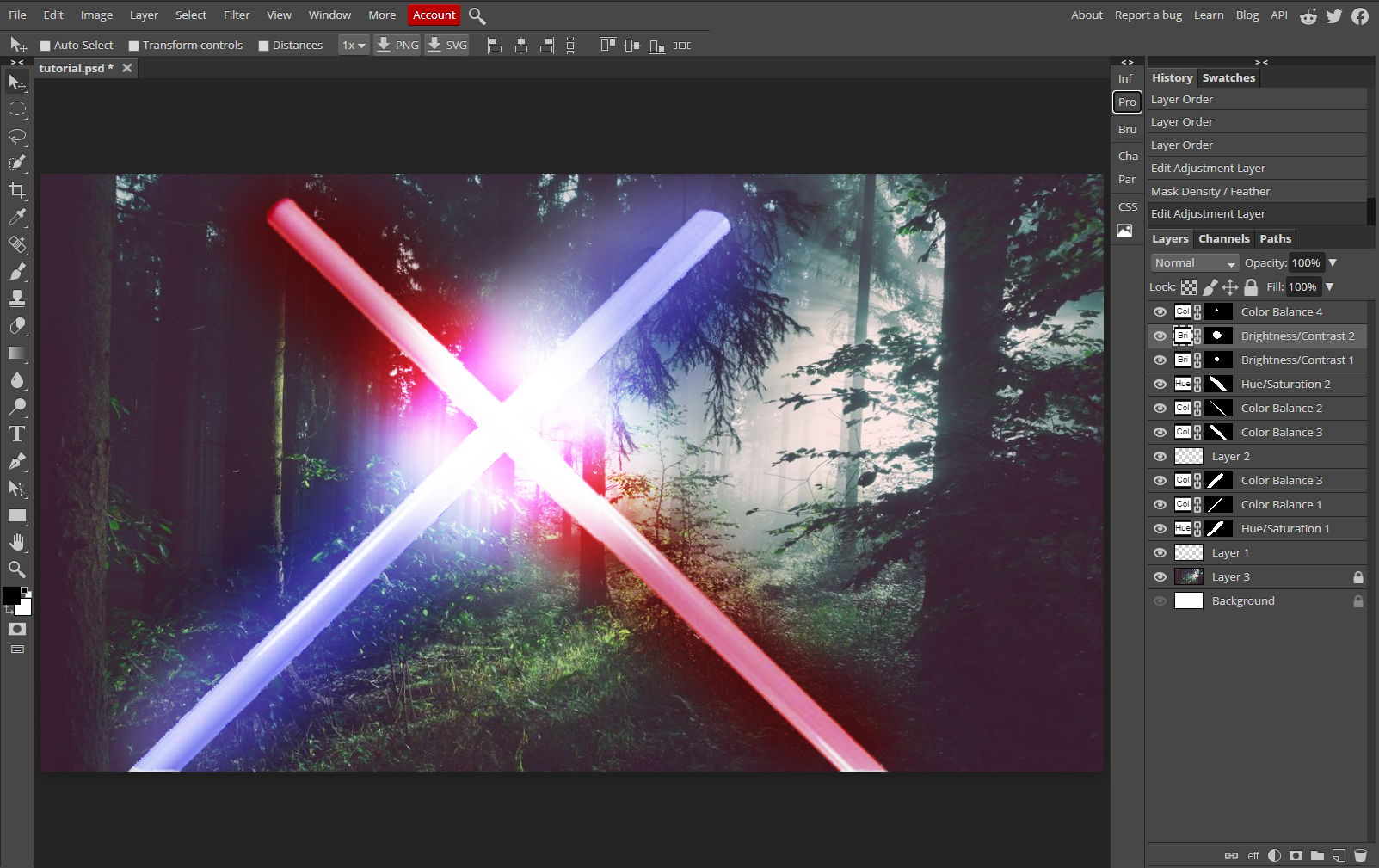The width and height of the screenshot is (1379, 868).
Task: Open the Twitter link icon
Action: tap(1334, 16)
